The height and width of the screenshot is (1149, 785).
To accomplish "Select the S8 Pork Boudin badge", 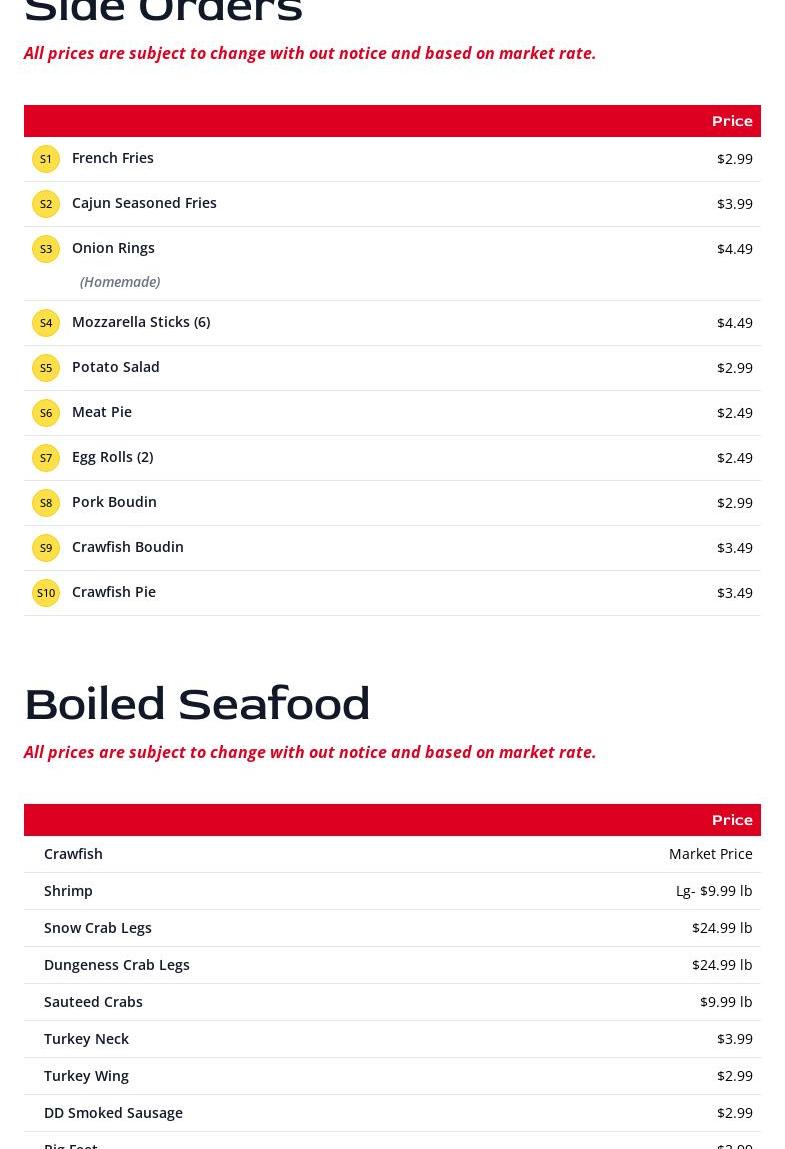I will [46, 503].
